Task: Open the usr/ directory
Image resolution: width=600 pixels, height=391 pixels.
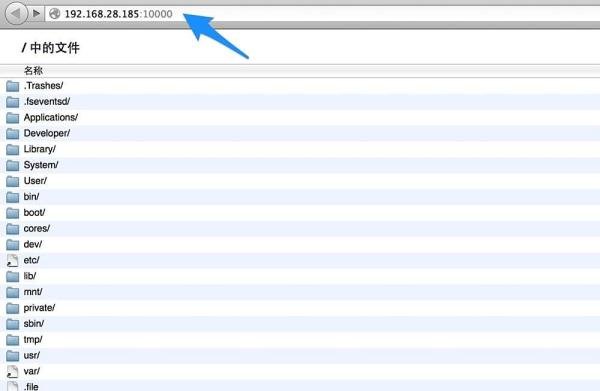Action: click(x=31, y=355)
